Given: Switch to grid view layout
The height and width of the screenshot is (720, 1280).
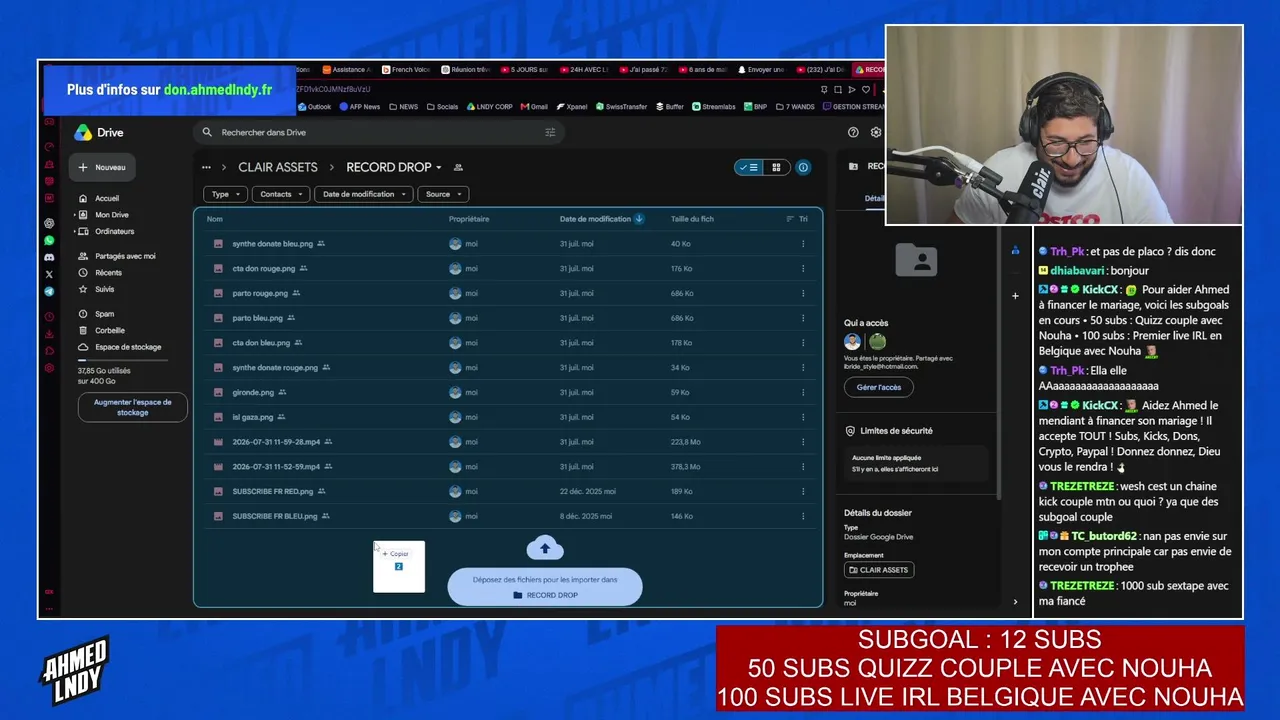Looking at the screenshot, I should pyautogui.click(x=776, y=168).
